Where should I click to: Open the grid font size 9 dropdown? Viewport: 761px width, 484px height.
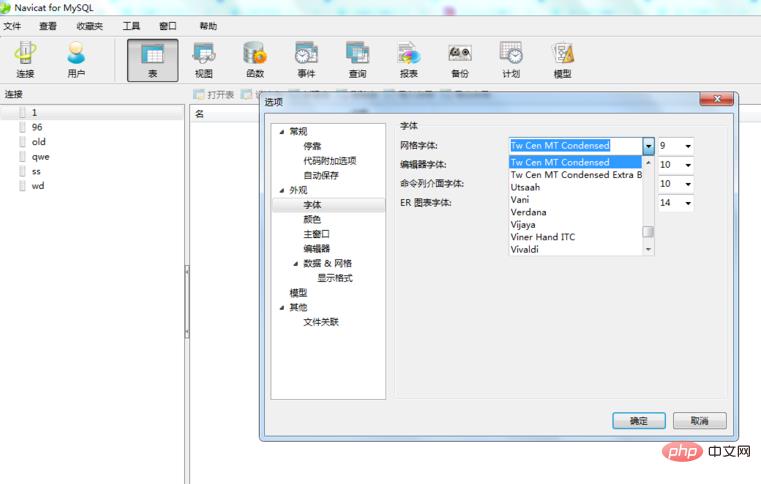pos(688,146)
